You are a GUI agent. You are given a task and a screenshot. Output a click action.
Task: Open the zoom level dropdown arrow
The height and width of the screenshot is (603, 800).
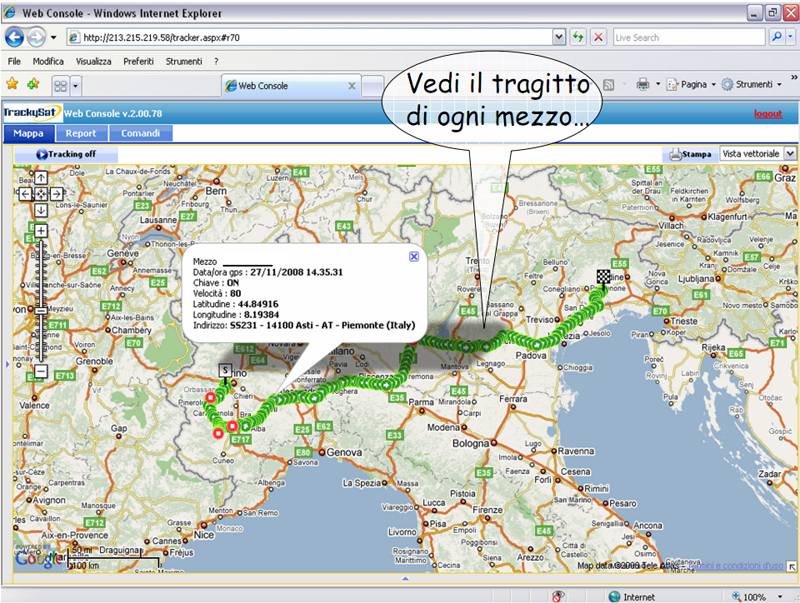(x=780, y=597)
